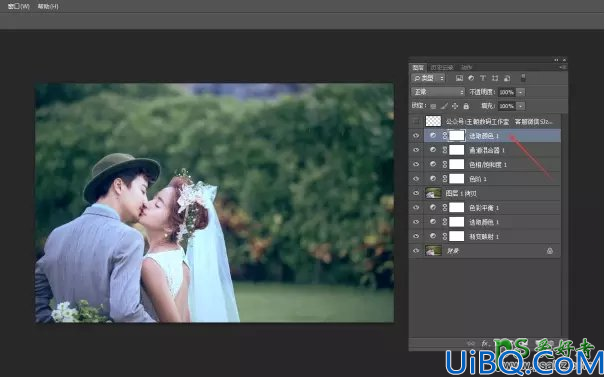Switch to the 动作 tab
605x377 pixels.
tap(466, 68)
